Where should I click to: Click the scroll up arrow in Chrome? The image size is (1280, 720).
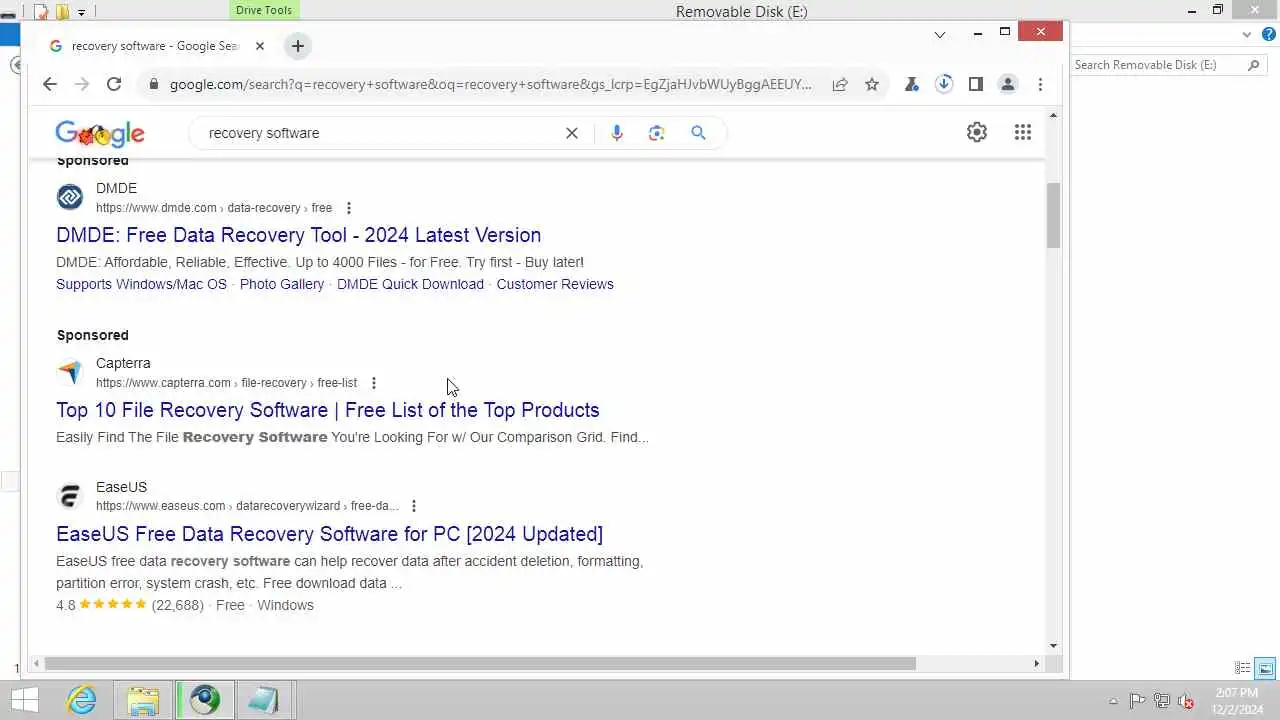click(x=1053, y=116)
